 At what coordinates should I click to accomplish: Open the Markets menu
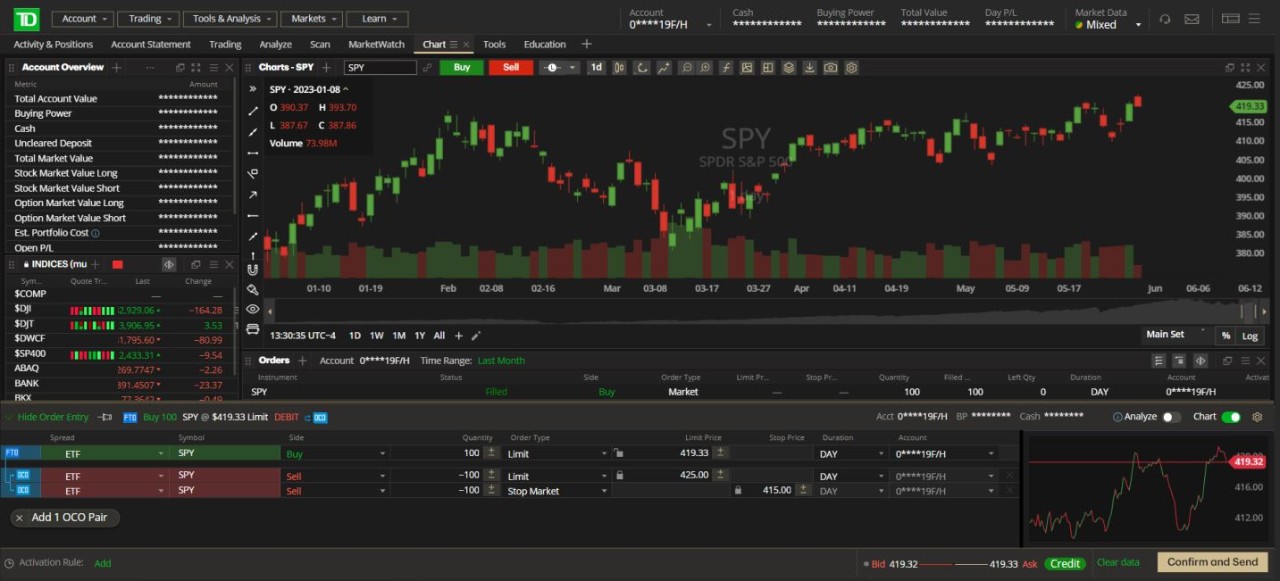click(311, 19)
